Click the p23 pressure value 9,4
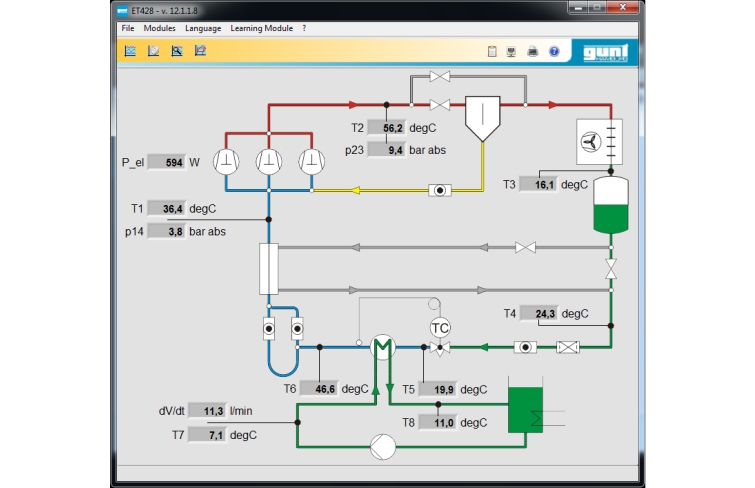The height and width of the screenshot is (488, 755). 387,150
